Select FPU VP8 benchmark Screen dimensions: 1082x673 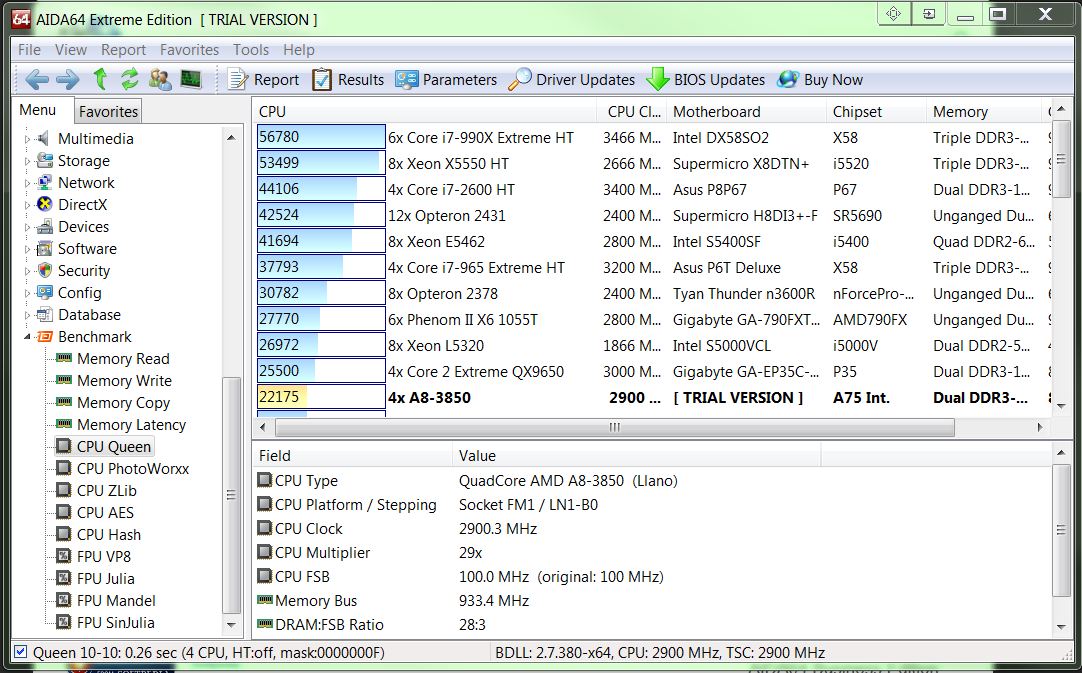click(x=104, y=556)
